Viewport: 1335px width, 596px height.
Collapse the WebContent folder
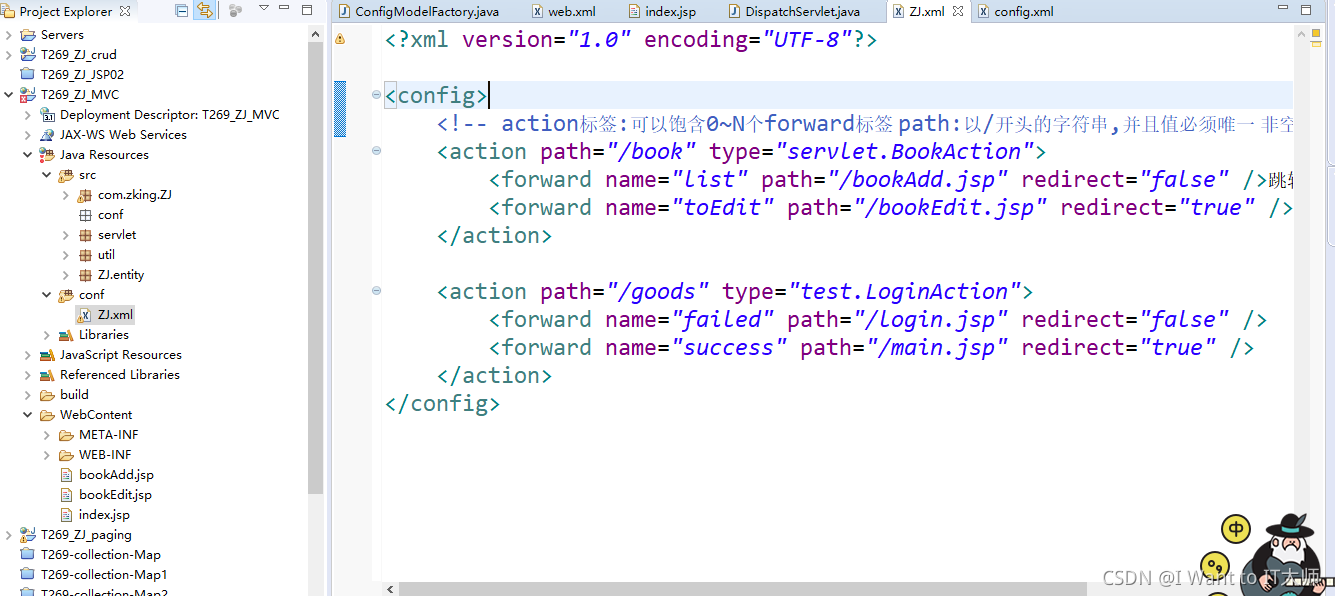click(28, 415)
